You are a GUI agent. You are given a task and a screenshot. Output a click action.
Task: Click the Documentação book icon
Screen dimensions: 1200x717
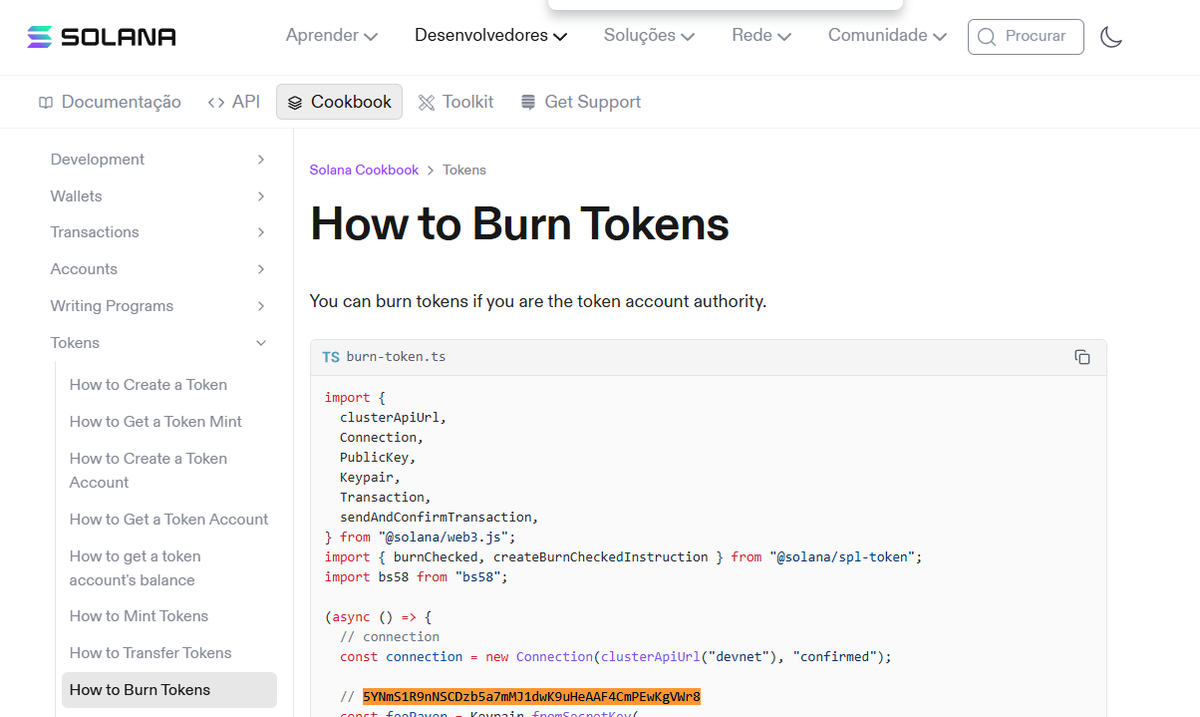[45, 102]
